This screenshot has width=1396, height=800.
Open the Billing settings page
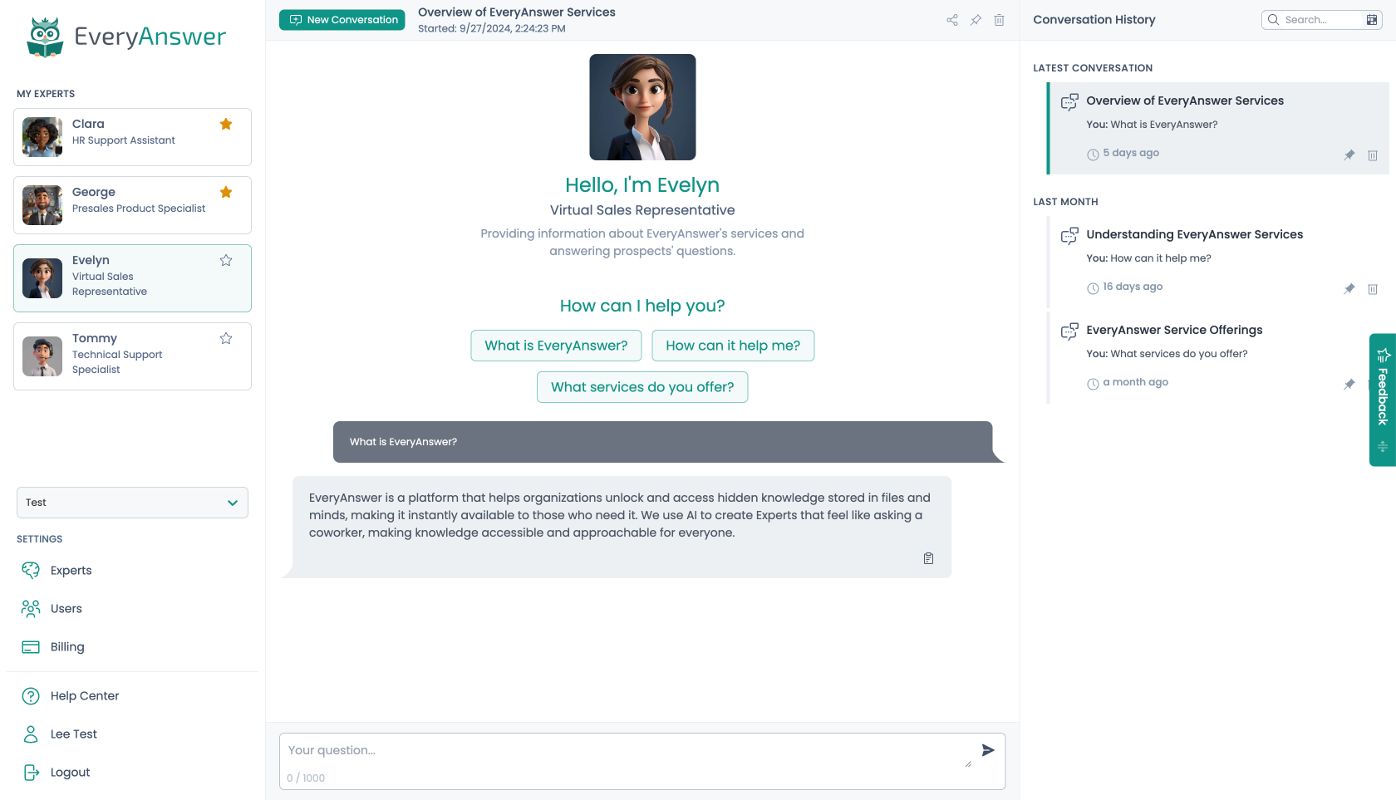67,646
